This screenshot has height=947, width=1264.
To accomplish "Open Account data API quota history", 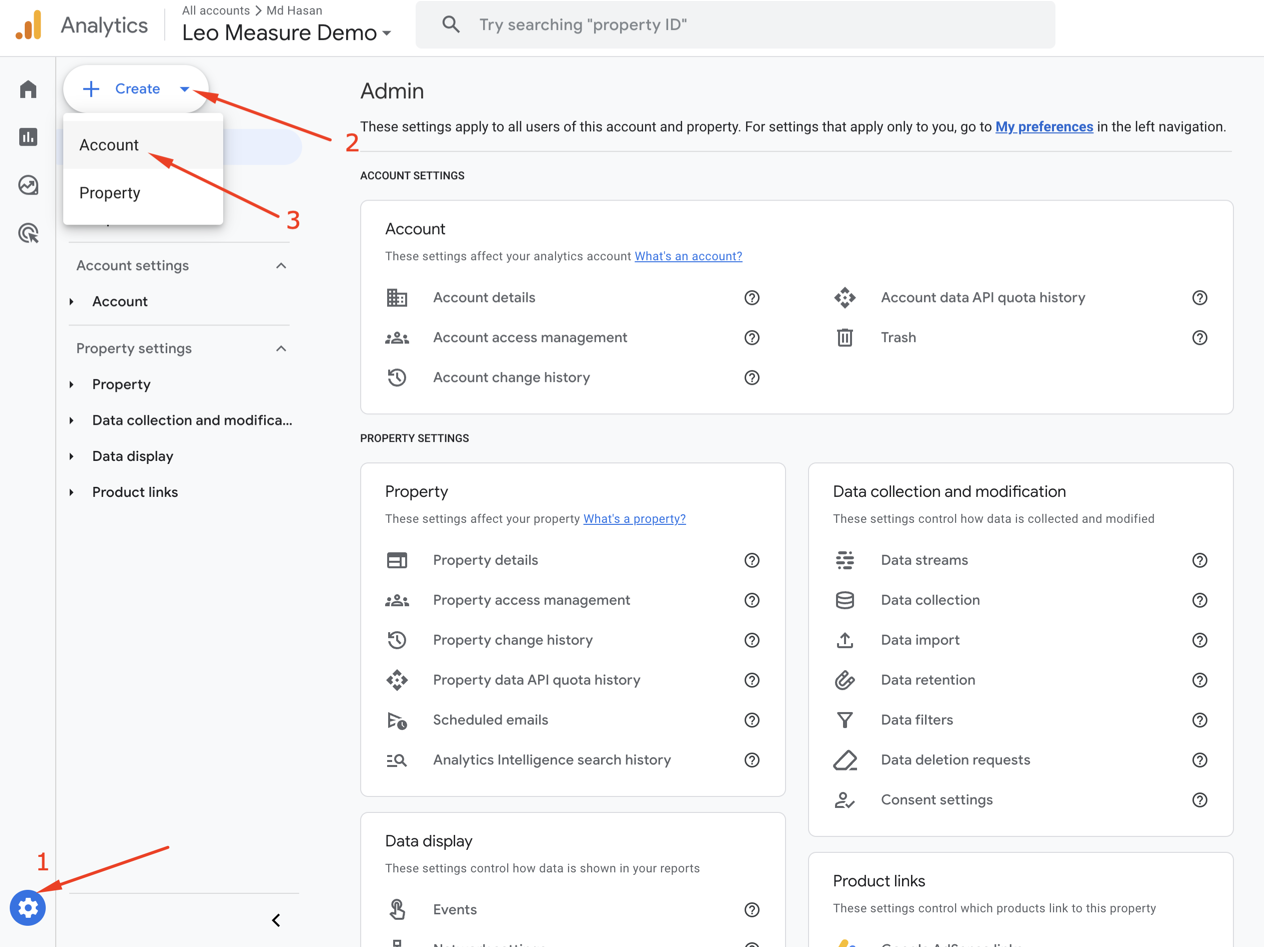I will pos(983,298).
